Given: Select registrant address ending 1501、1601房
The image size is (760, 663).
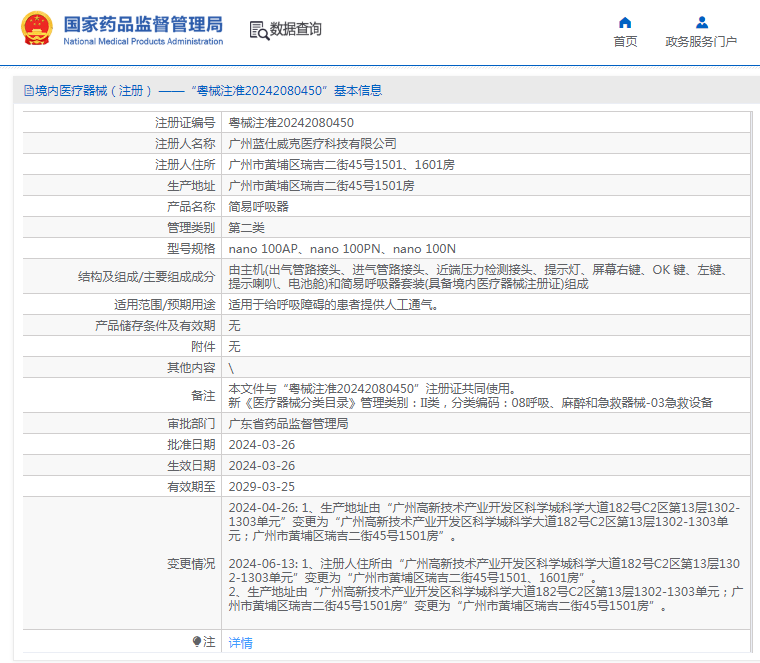Looking at the screenshot, I should coord(341,165).
